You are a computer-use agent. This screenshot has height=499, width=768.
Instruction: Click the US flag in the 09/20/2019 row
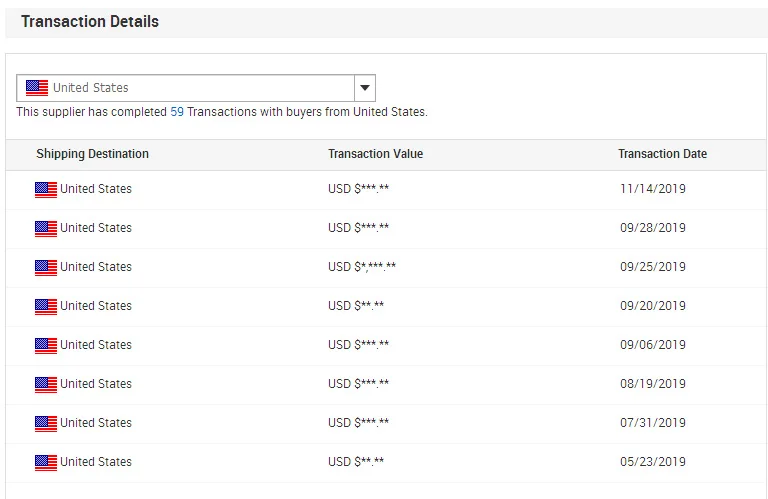[x=46, y=307]
